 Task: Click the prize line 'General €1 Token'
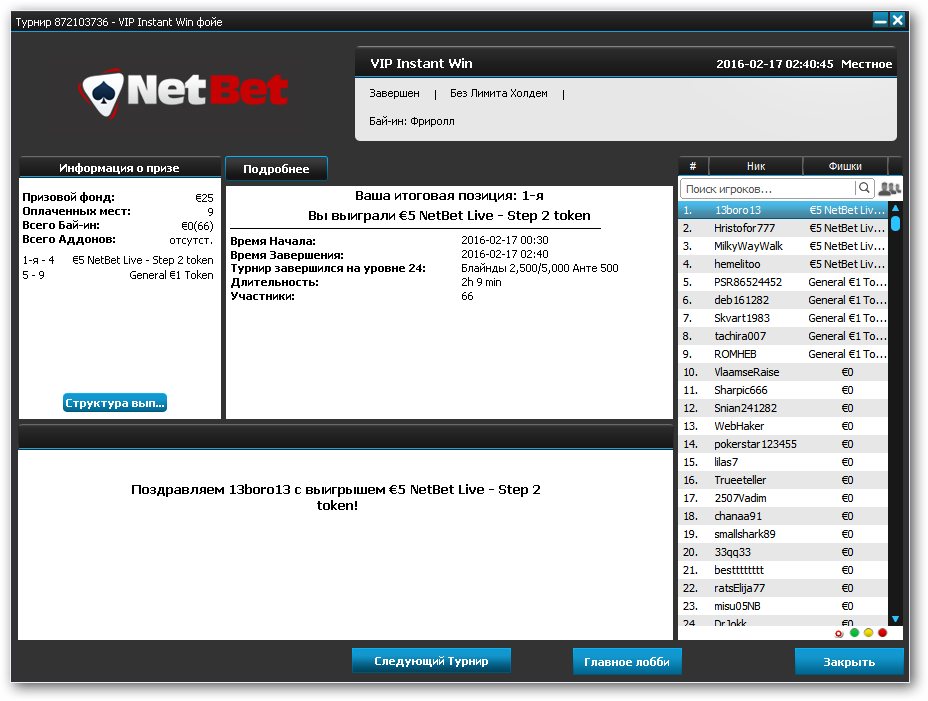(171, 275)
